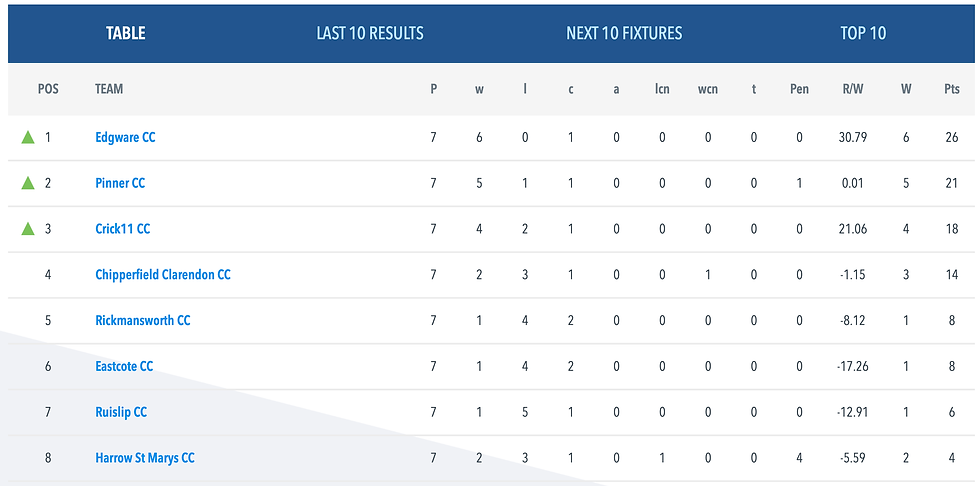Viewport: 980px width, 486px height.
Task: Open the NEXT 10 FIXTURES tab
Action: click(x=624, y=33)
